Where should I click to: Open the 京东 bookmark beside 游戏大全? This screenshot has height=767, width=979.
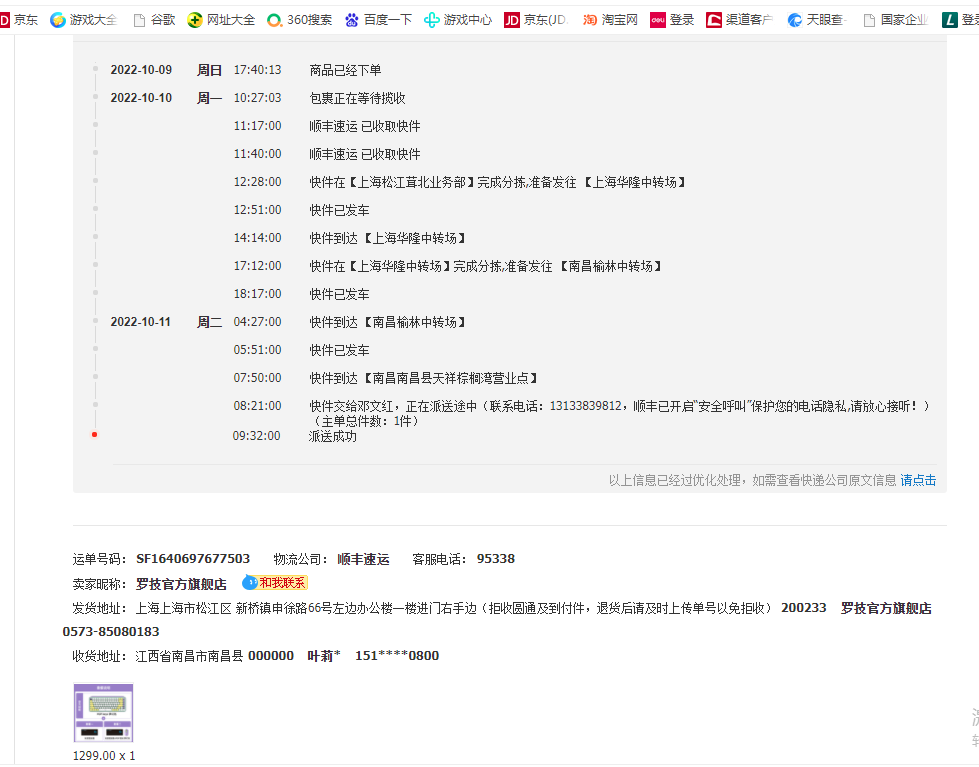point(19,20)
